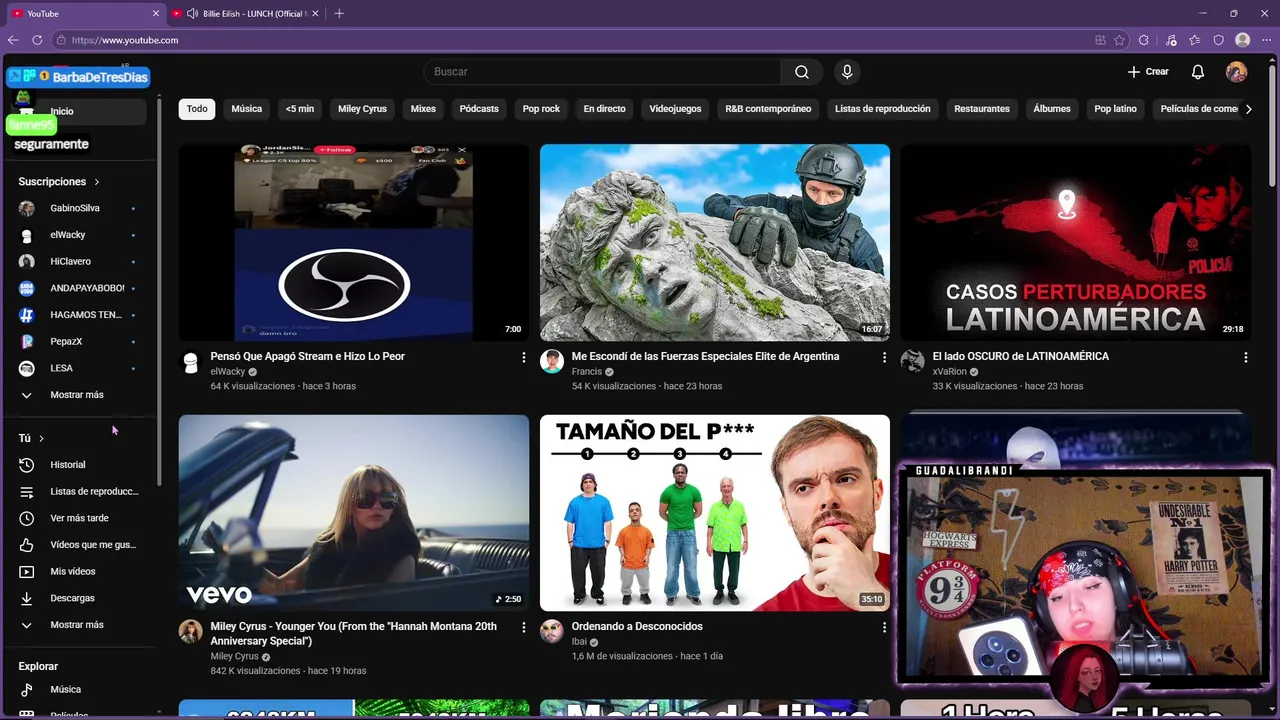Open Vídeos que me gustan
The image size is (1280, 720).
(x=80, y=545)
